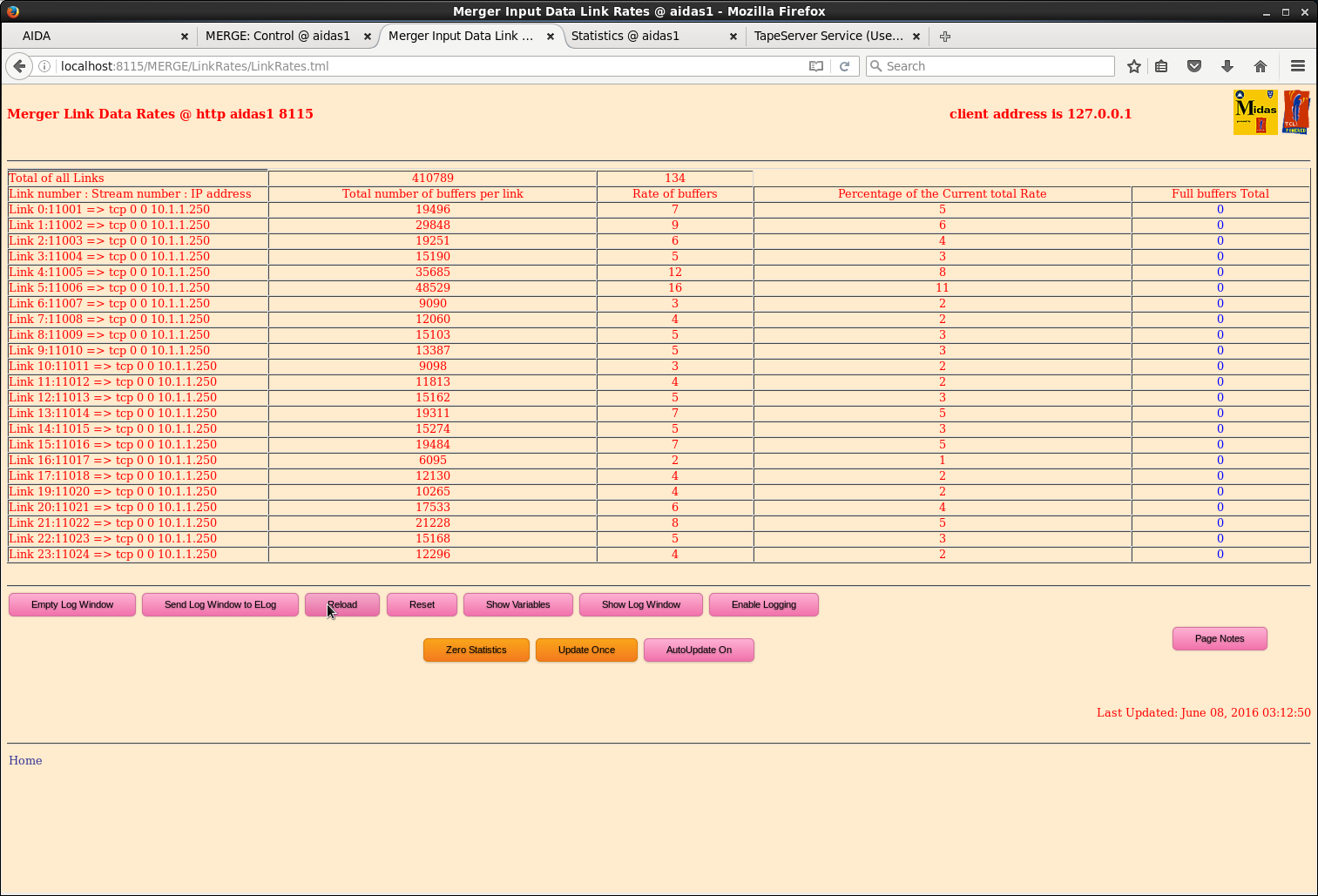
Task: Click the Show Log Window button
Action: (641, 604)
